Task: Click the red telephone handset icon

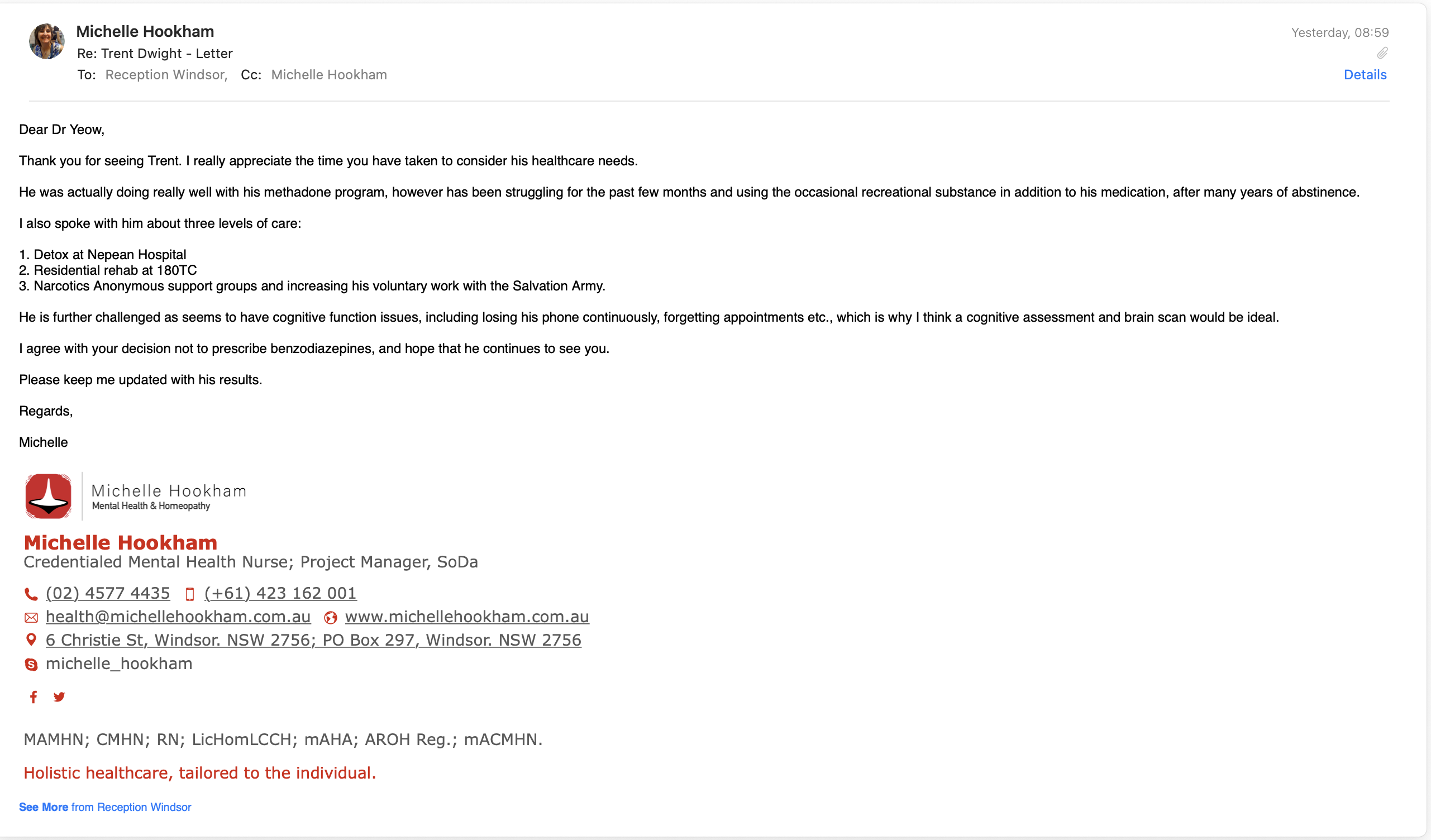Action: tap(31, 594)
